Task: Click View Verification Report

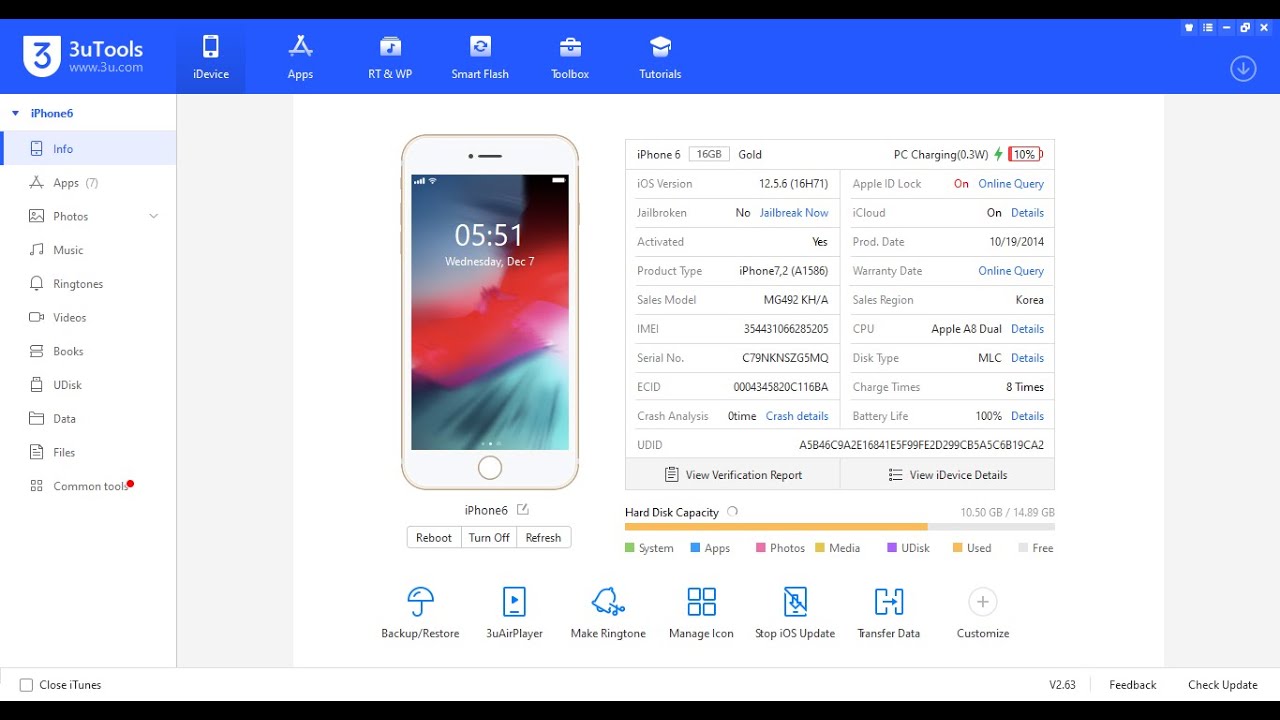Action: click(x=733, y=475)
